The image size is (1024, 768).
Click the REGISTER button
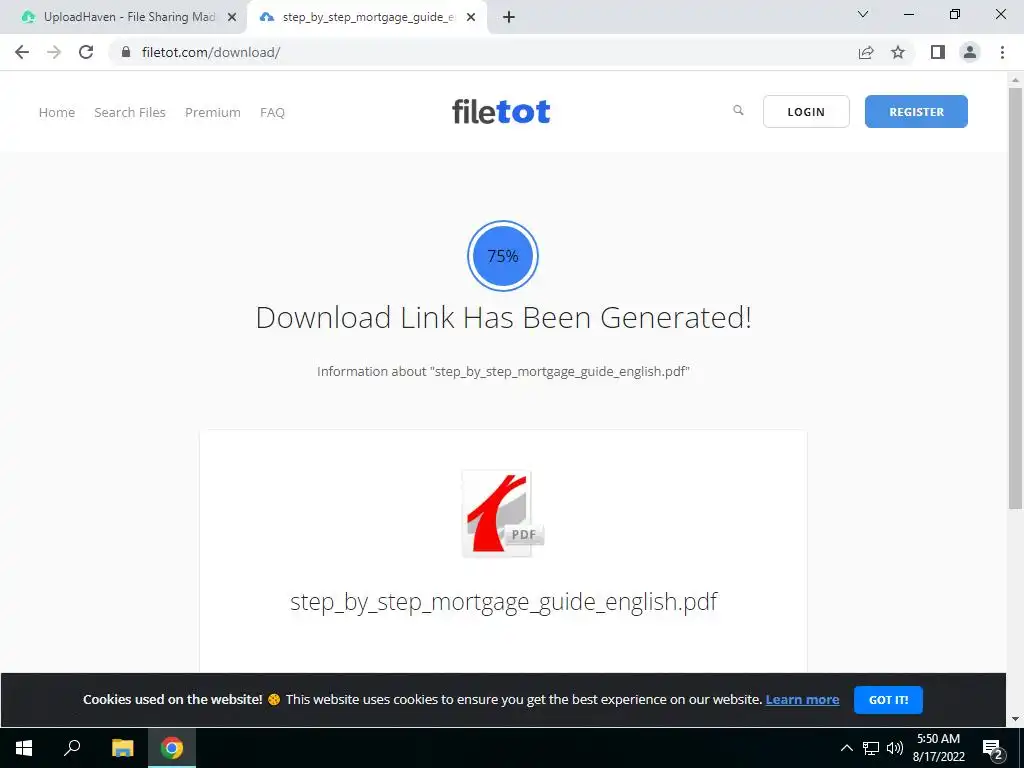pos(916,112)
